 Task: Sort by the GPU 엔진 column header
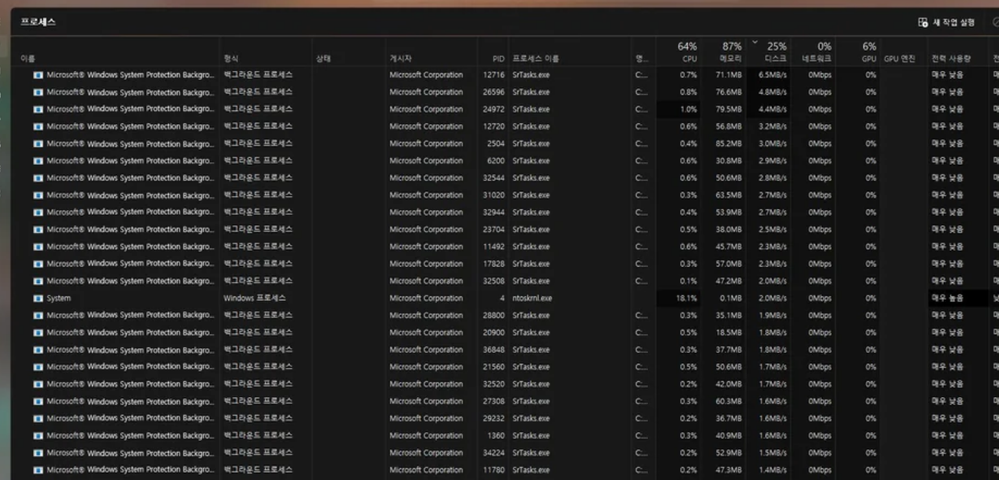click(x=900, y=59)
